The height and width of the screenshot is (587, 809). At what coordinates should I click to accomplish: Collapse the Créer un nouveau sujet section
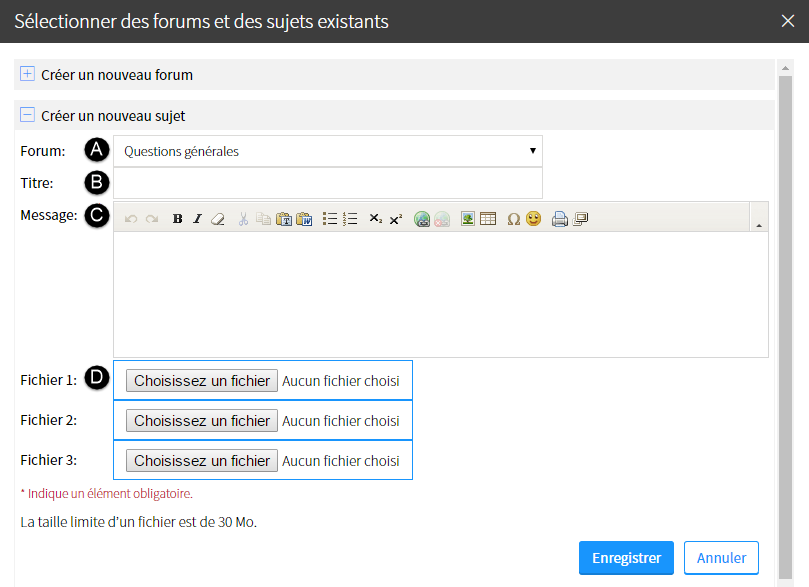point(27,115)
